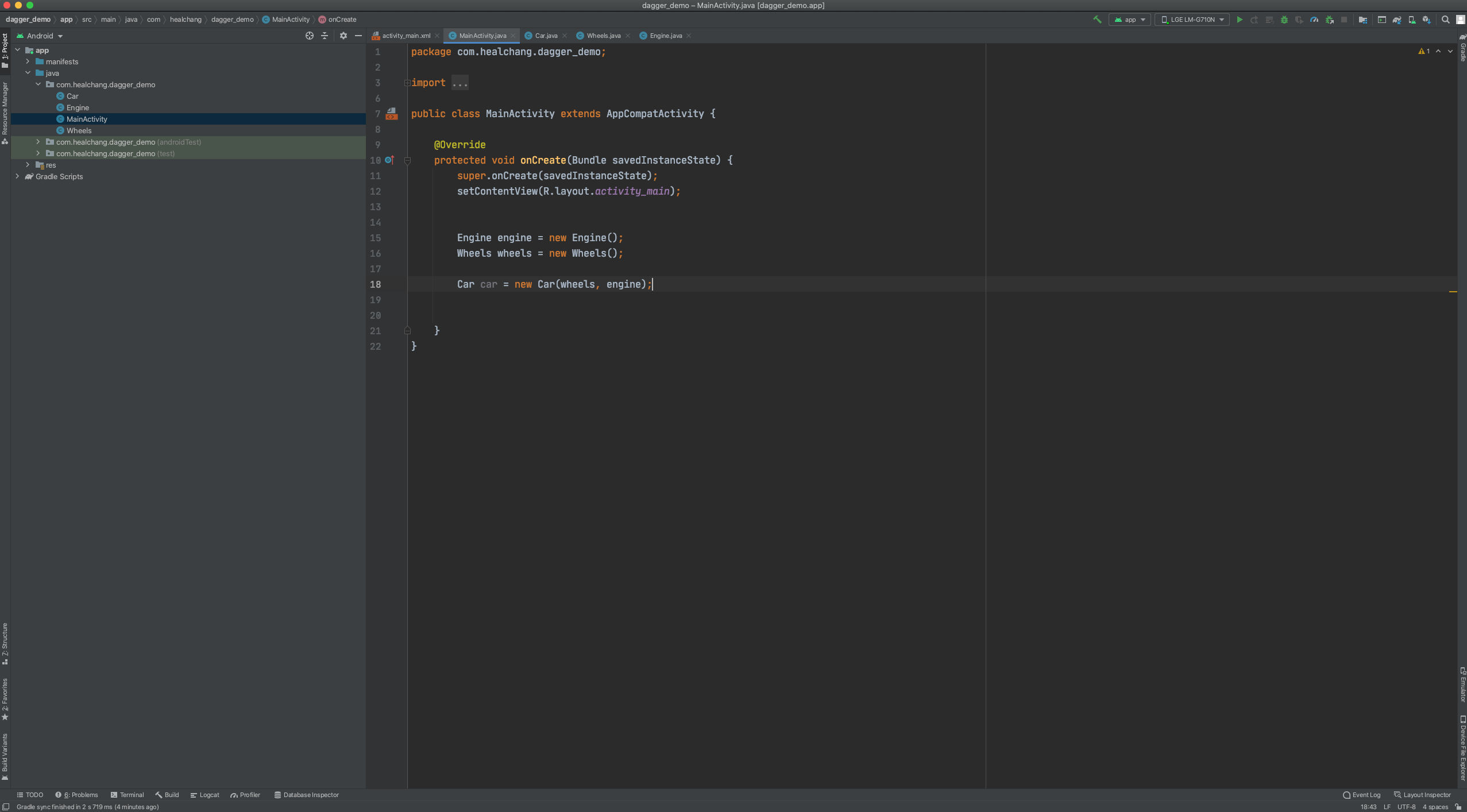Select the Wheels class in project tree
The image size is (1467, 812).
[79, 130]
